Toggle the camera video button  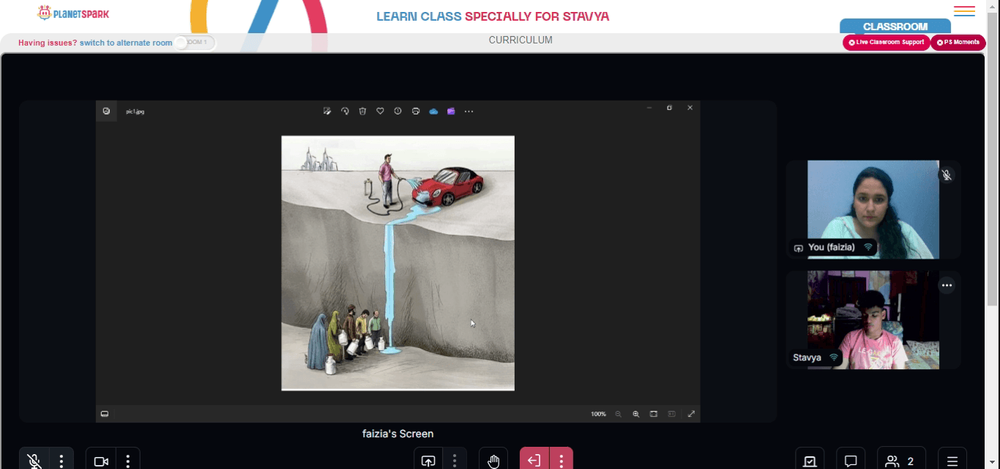click(x=101, y=461)
